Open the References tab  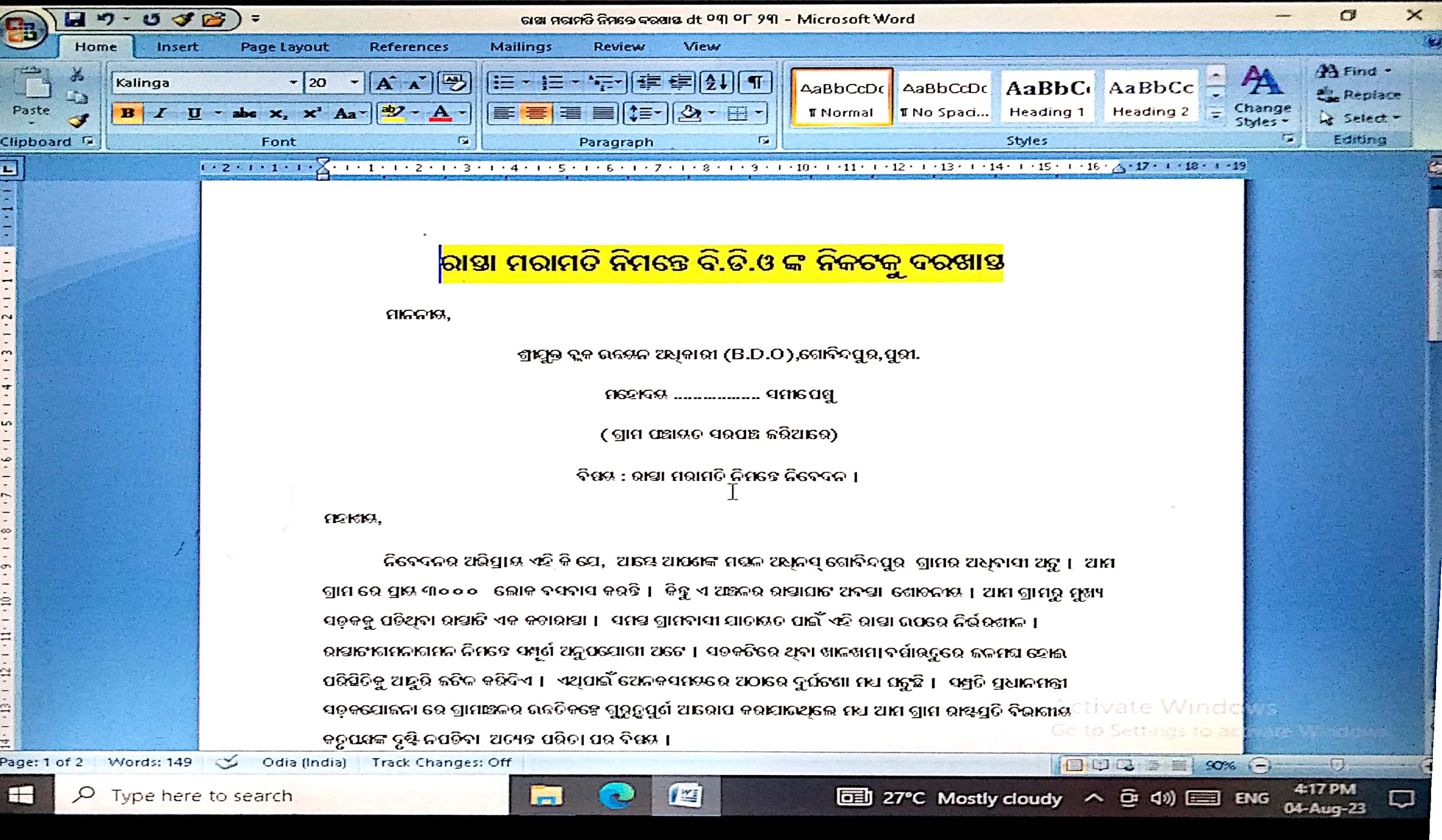pos(409,46)
